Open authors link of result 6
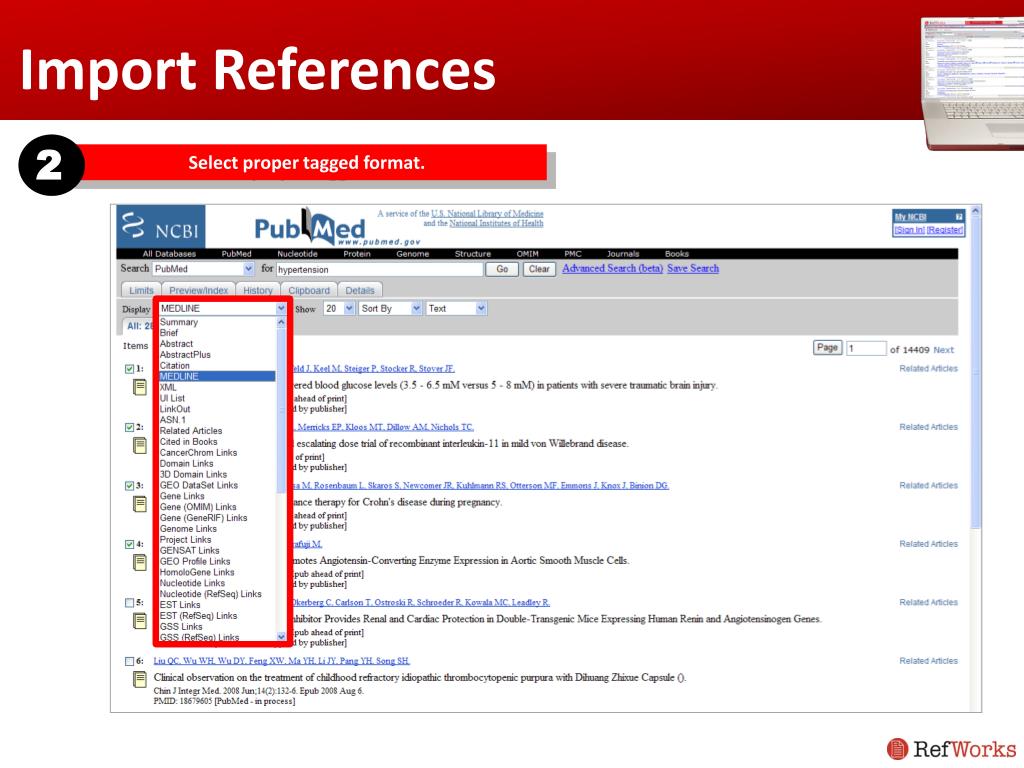This screenshot has height=768, width=1024. point(281,661)
